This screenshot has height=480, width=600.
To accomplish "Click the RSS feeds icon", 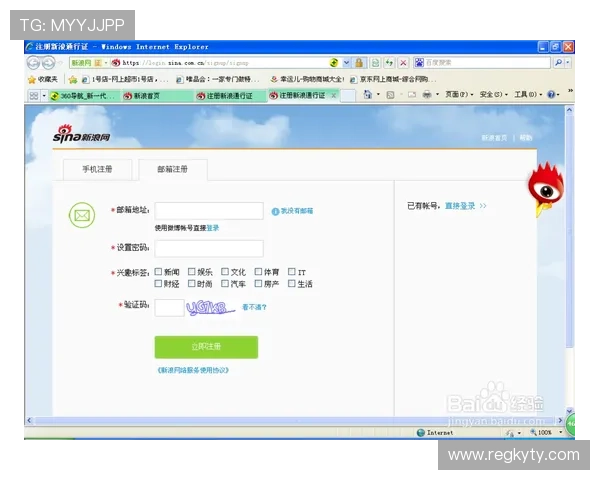I will 390,95.
